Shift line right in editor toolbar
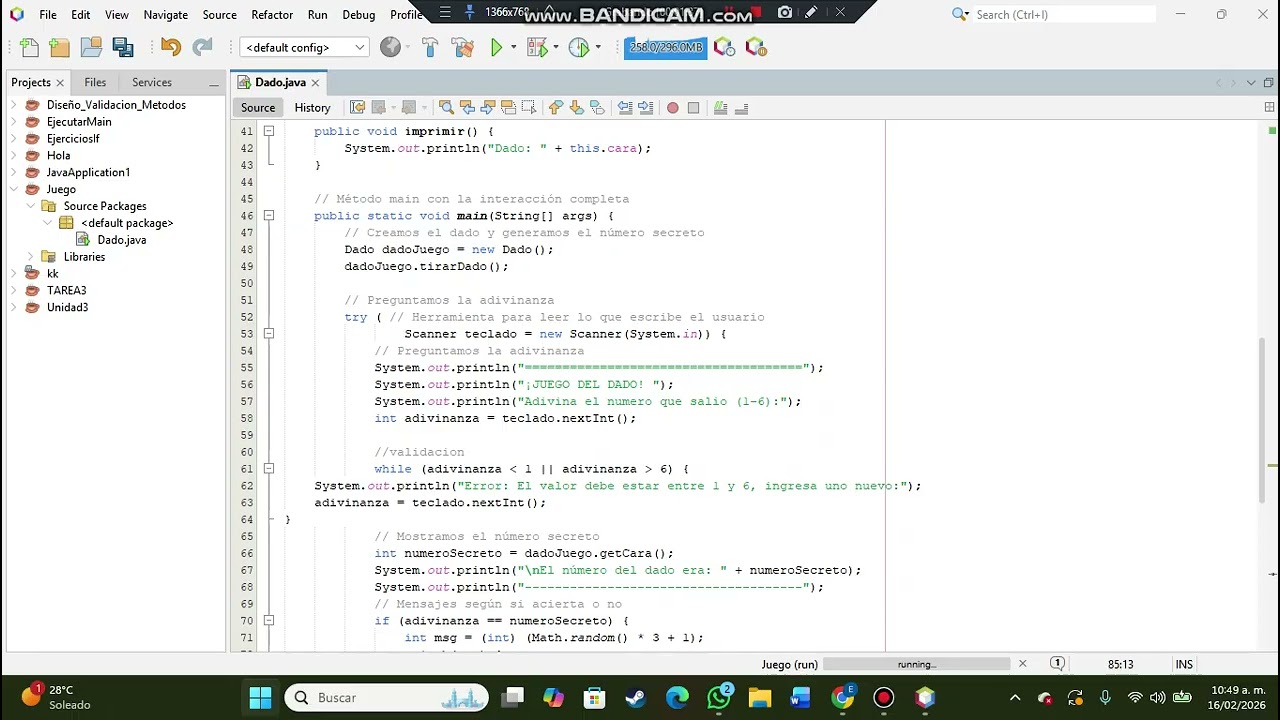The image size is (1280, 720). pyautogui.click(x=645, y=107)
